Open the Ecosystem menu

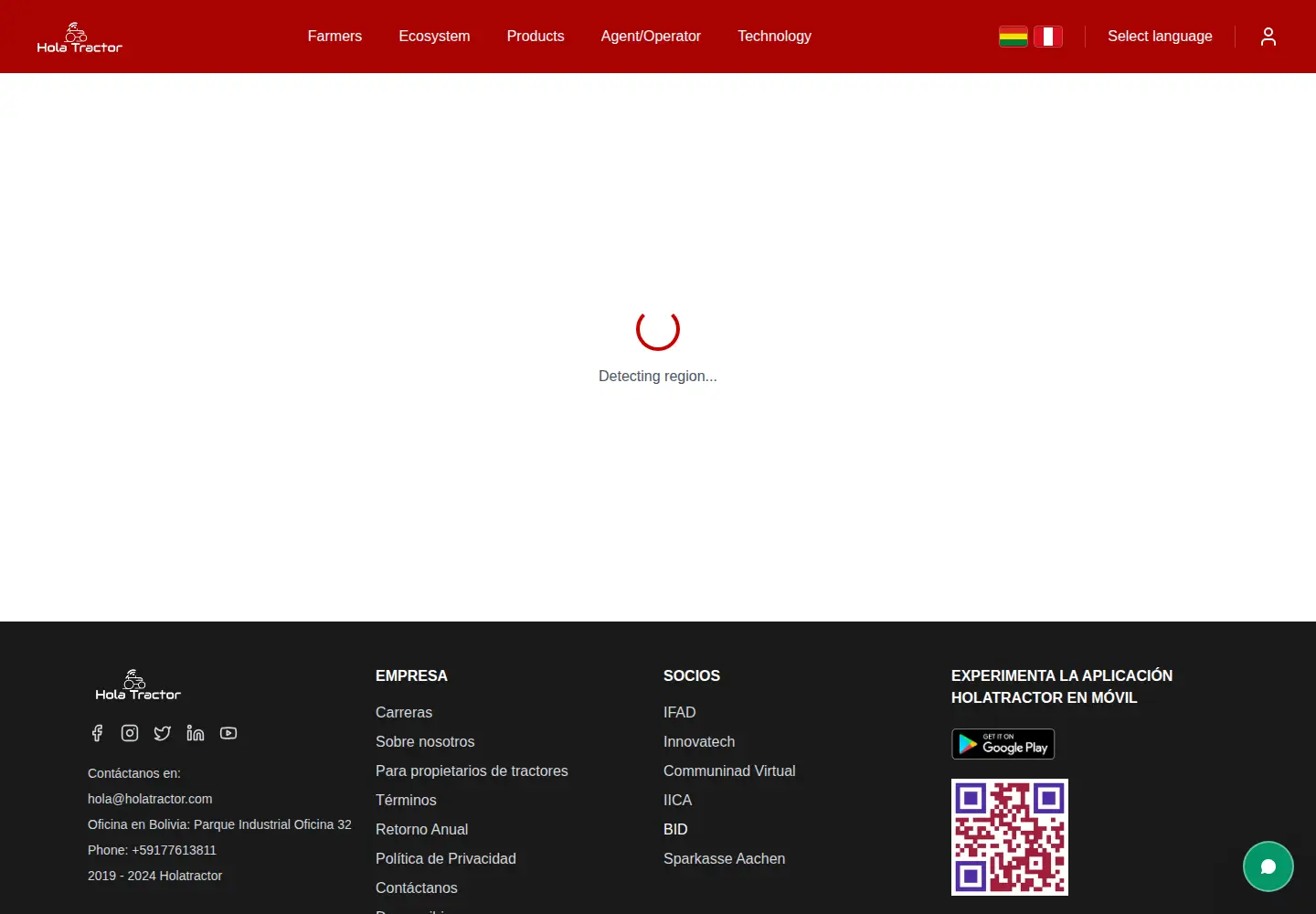[x=434, y=37]
